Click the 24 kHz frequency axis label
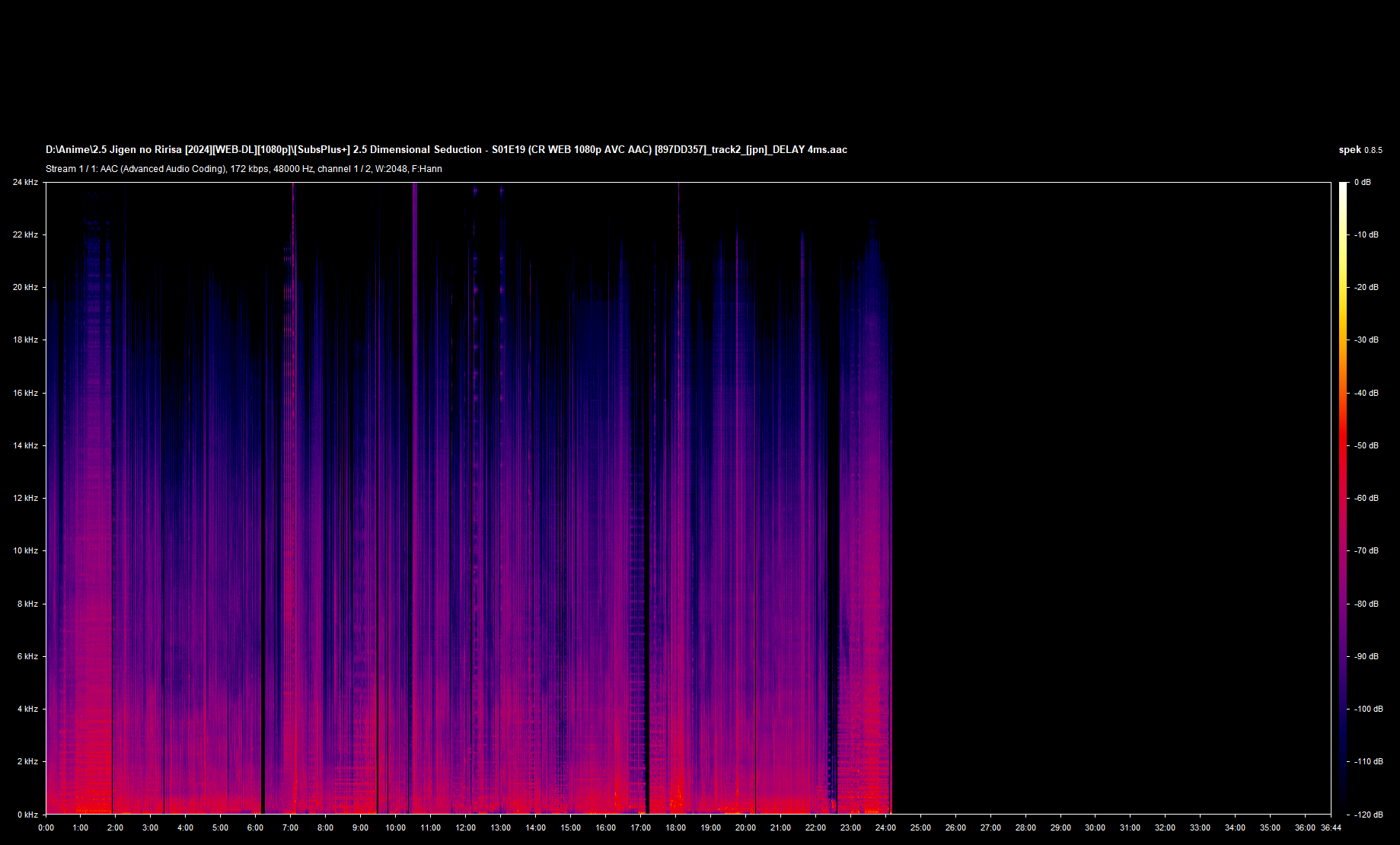 [x=25, y=182]
